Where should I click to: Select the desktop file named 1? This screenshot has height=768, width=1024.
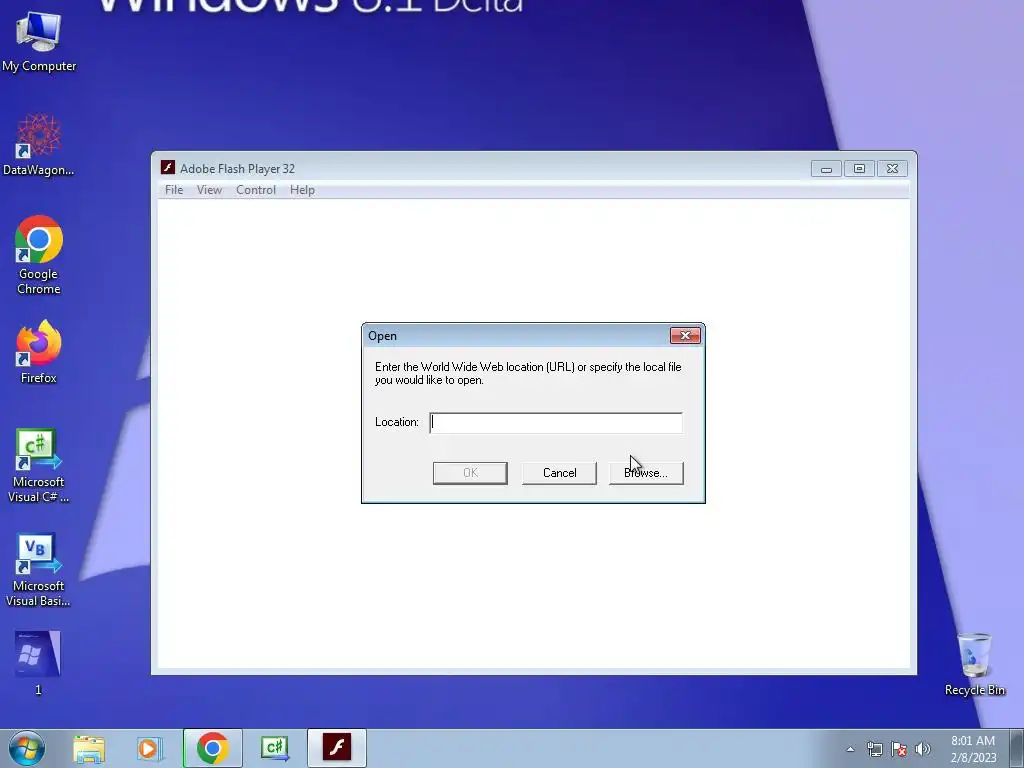click(38, 662)
